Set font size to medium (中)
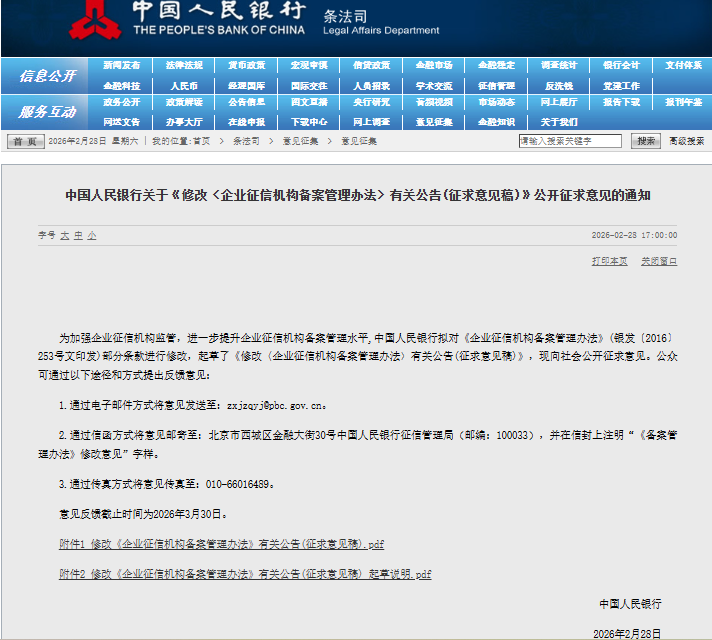Viewport: 712px width, 640px height. click(78, 235)
